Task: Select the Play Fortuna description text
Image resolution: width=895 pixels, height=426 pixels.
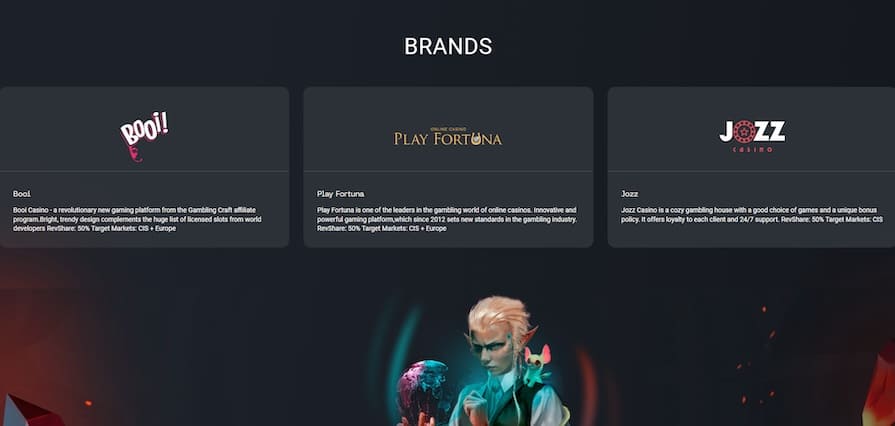Action: pos(447,219)
